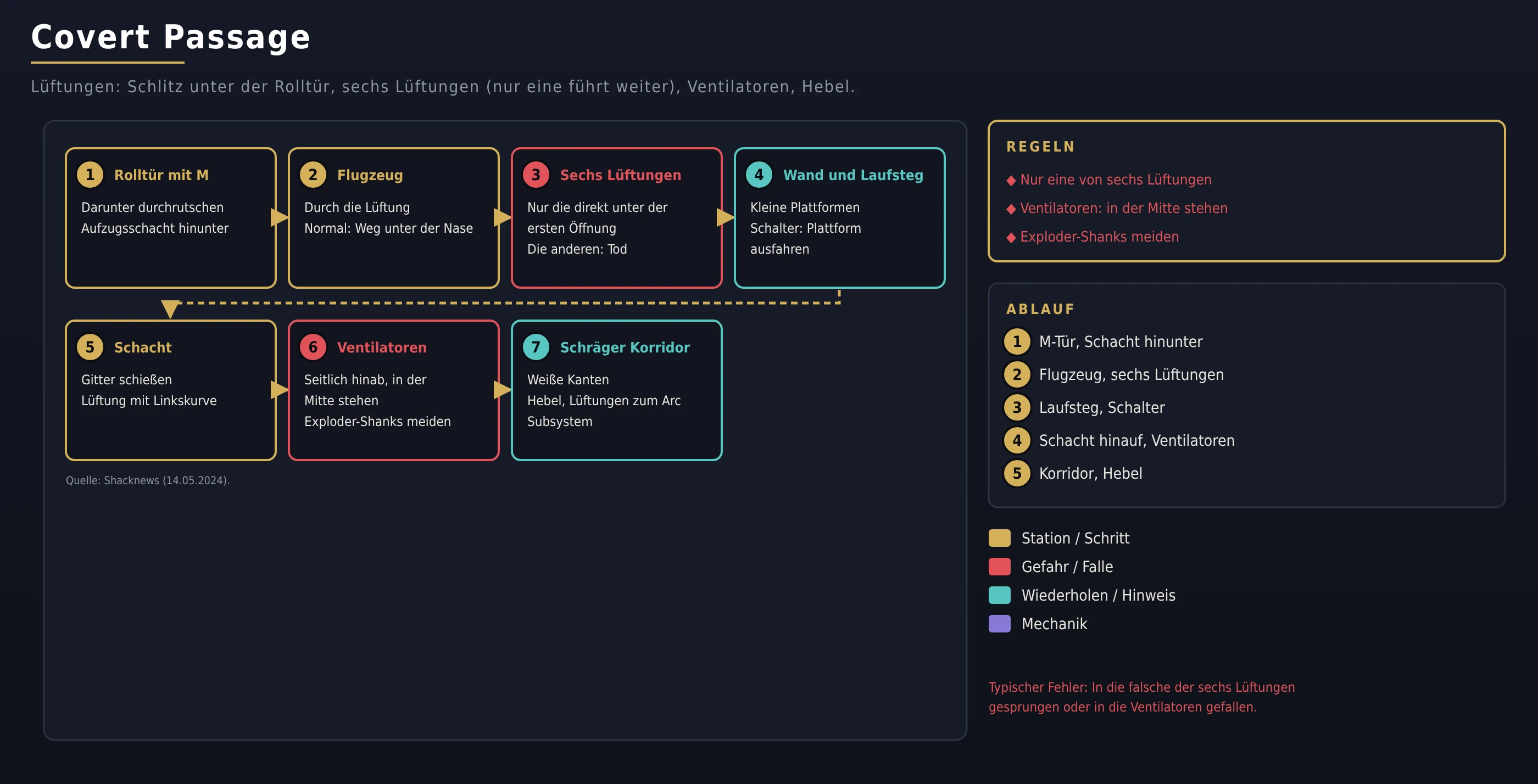This screenshot has height=784, width=1538.
Task: Click the red number 3 badge on Sechs Lüftungen
Action: tap(536, 175)
